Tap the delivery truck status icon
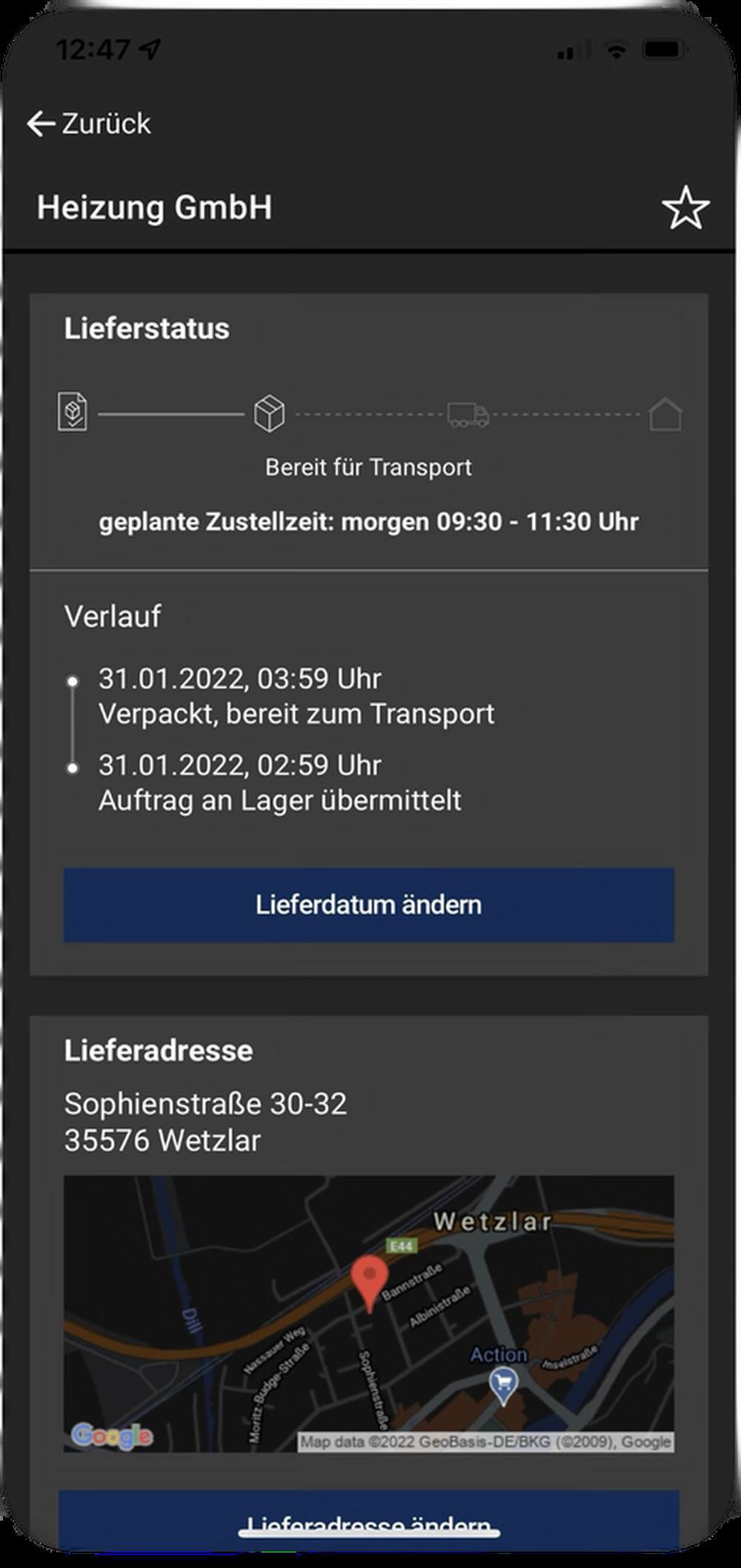The height and width of the screenshot is (1568, 741). point(468,415)
